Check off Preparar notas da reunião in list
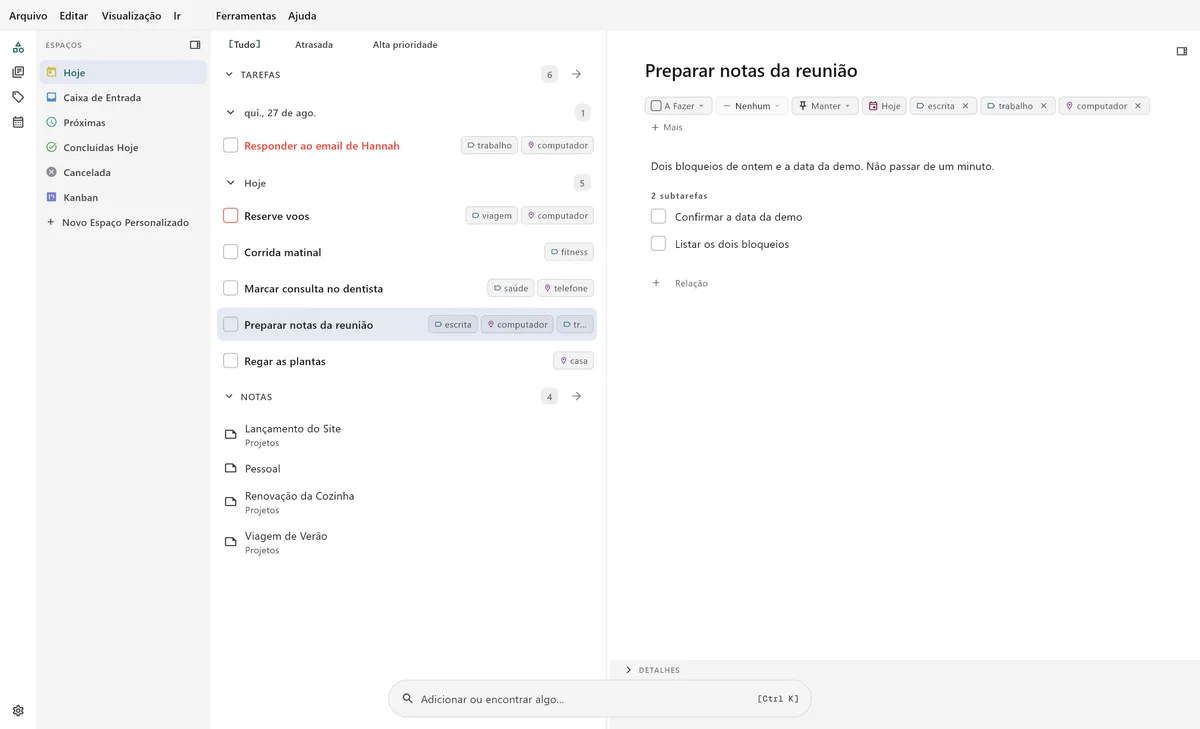This screenshot has height=729, width=1200. click(231, 325)
